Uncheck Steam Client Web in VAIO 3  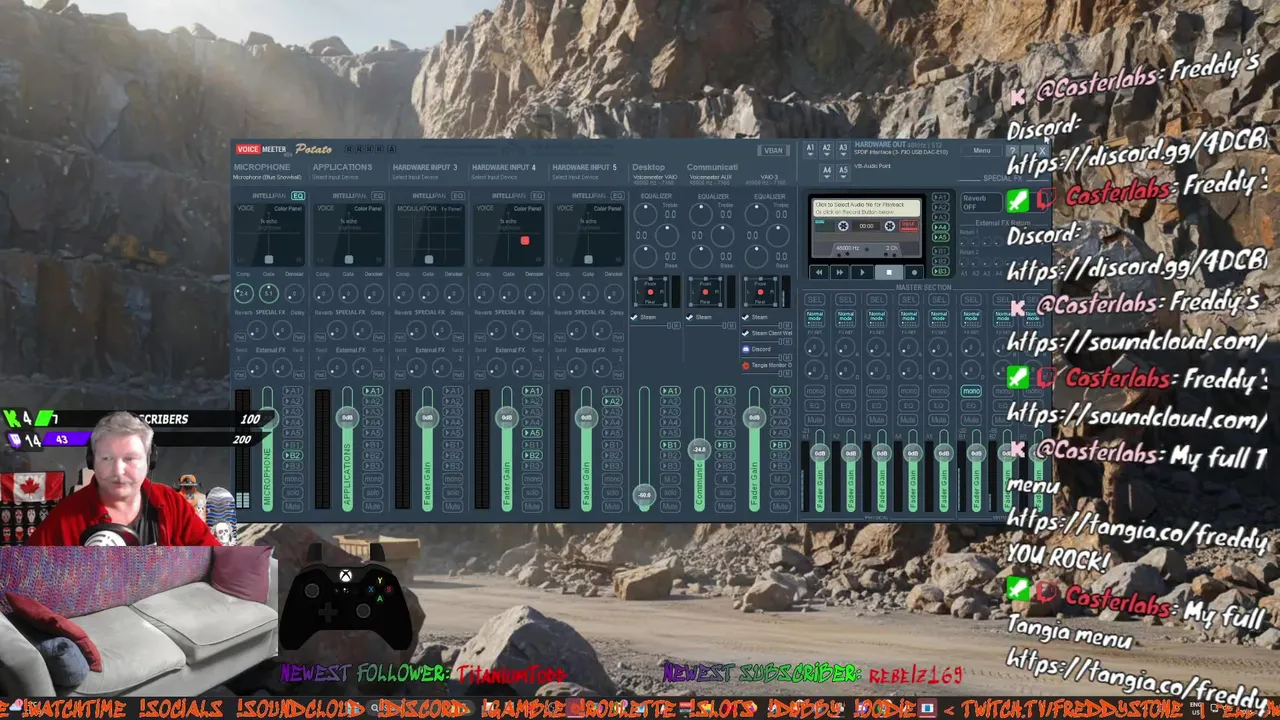click(x=746, y=333)
